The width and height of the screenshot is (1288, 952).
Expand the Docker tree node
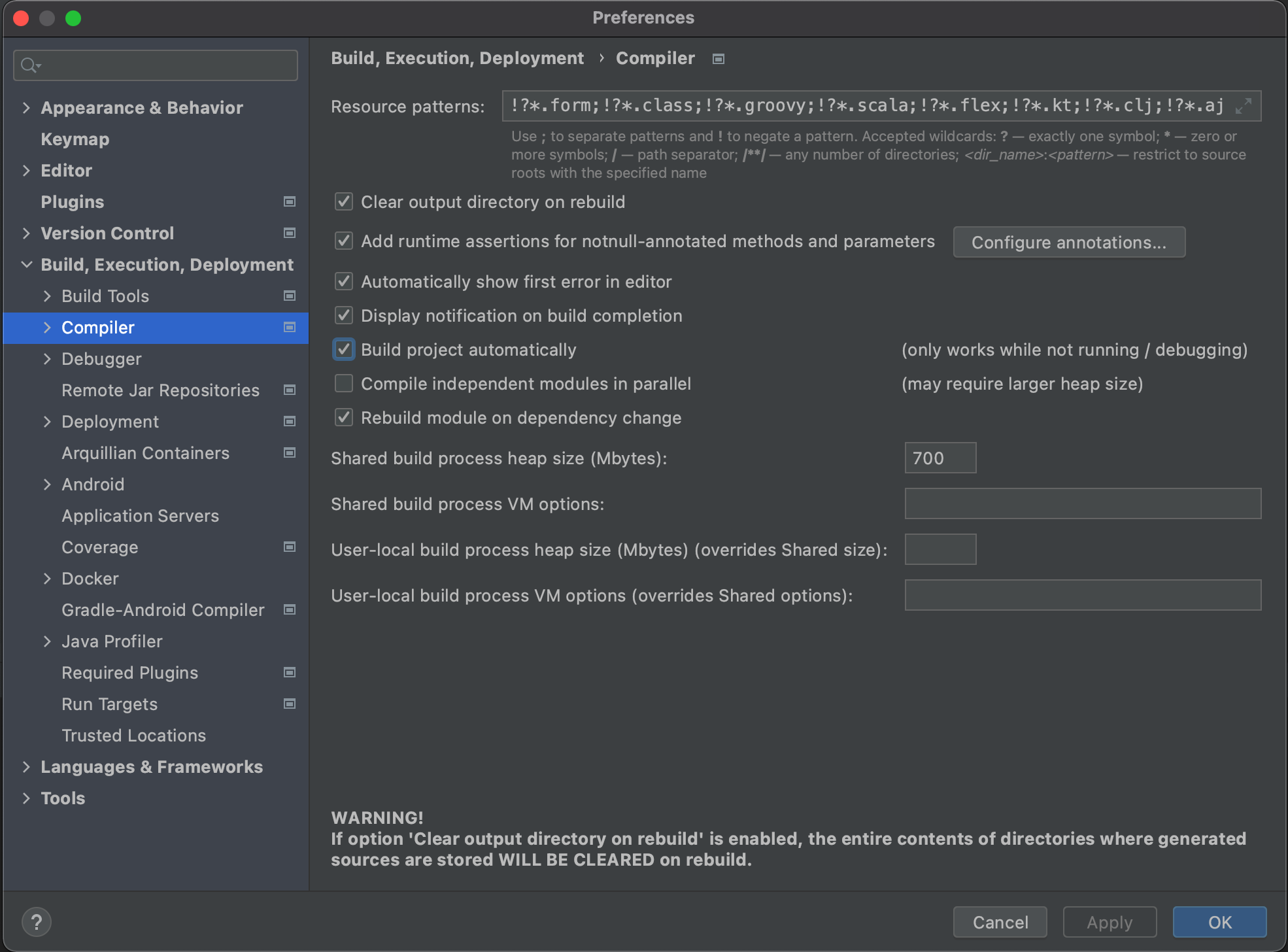47,578
